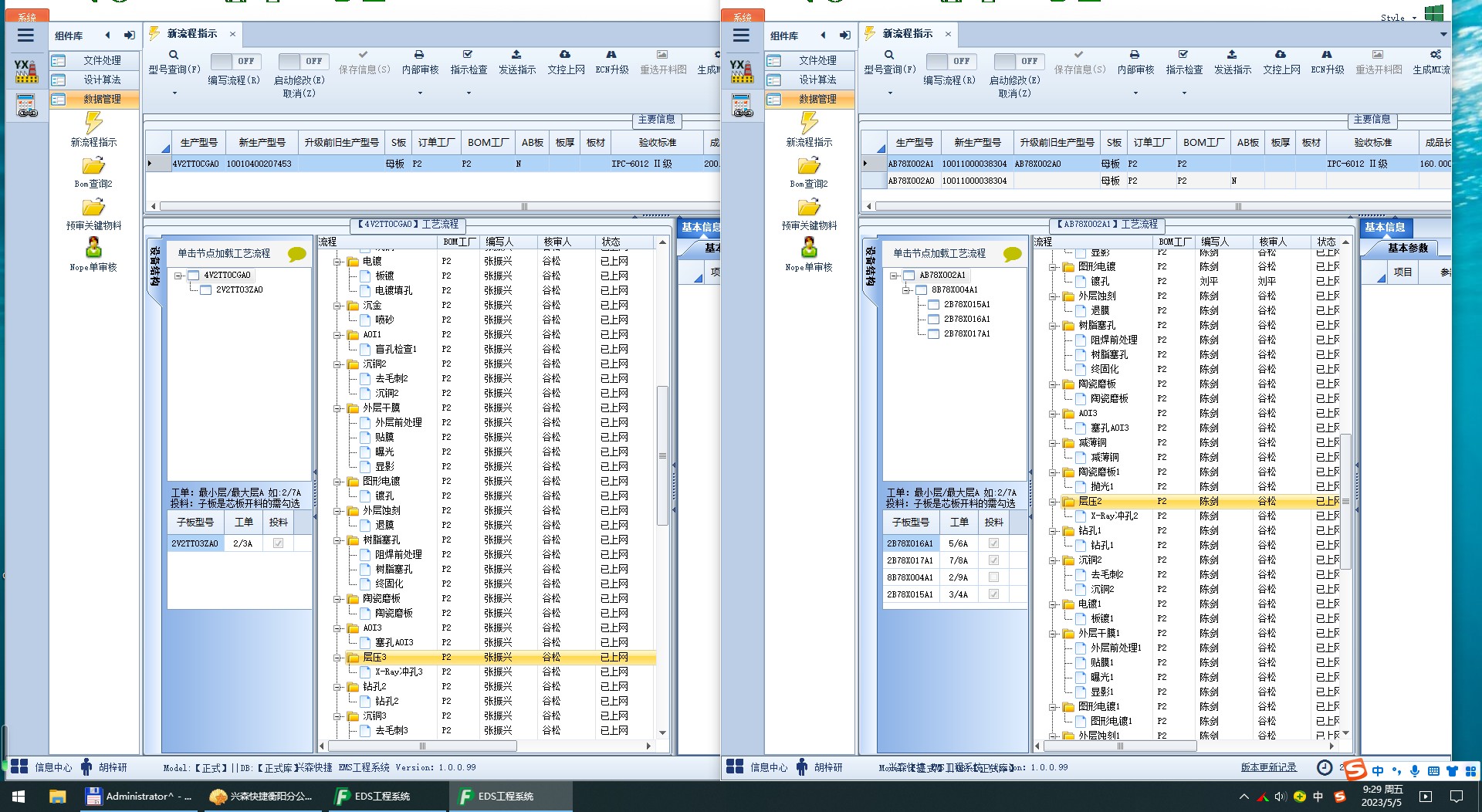The height and width of the screenshot is (812, 1482).
Task: Click 文控上网 upload icon in left window
Action: point(565,55)
